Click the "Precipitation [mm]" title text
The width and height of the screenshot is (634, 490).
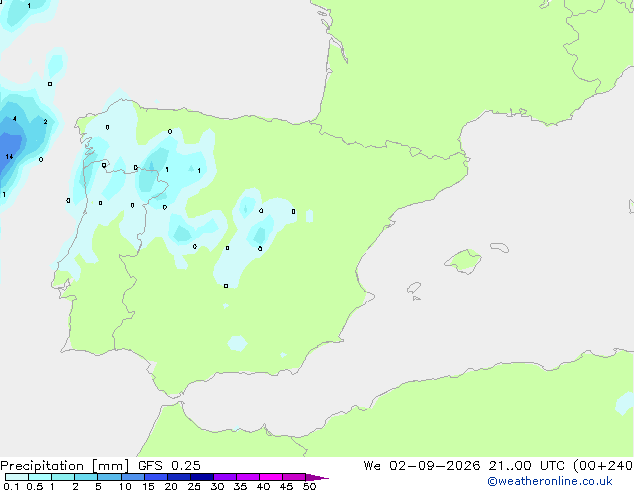click(x=65, y=466)
